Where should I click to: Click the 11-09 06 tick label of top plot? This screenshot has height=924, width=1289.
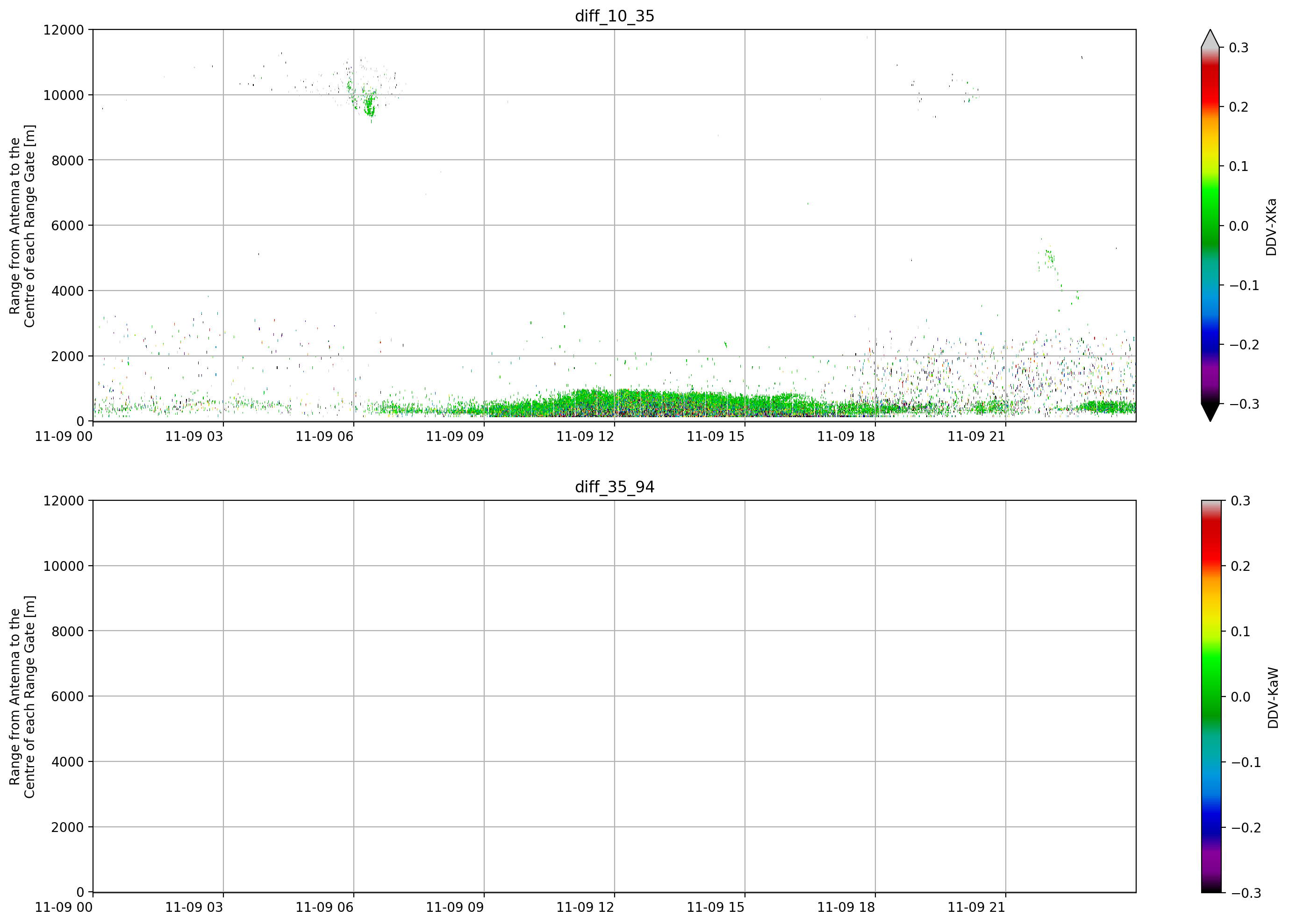(324, 436)
